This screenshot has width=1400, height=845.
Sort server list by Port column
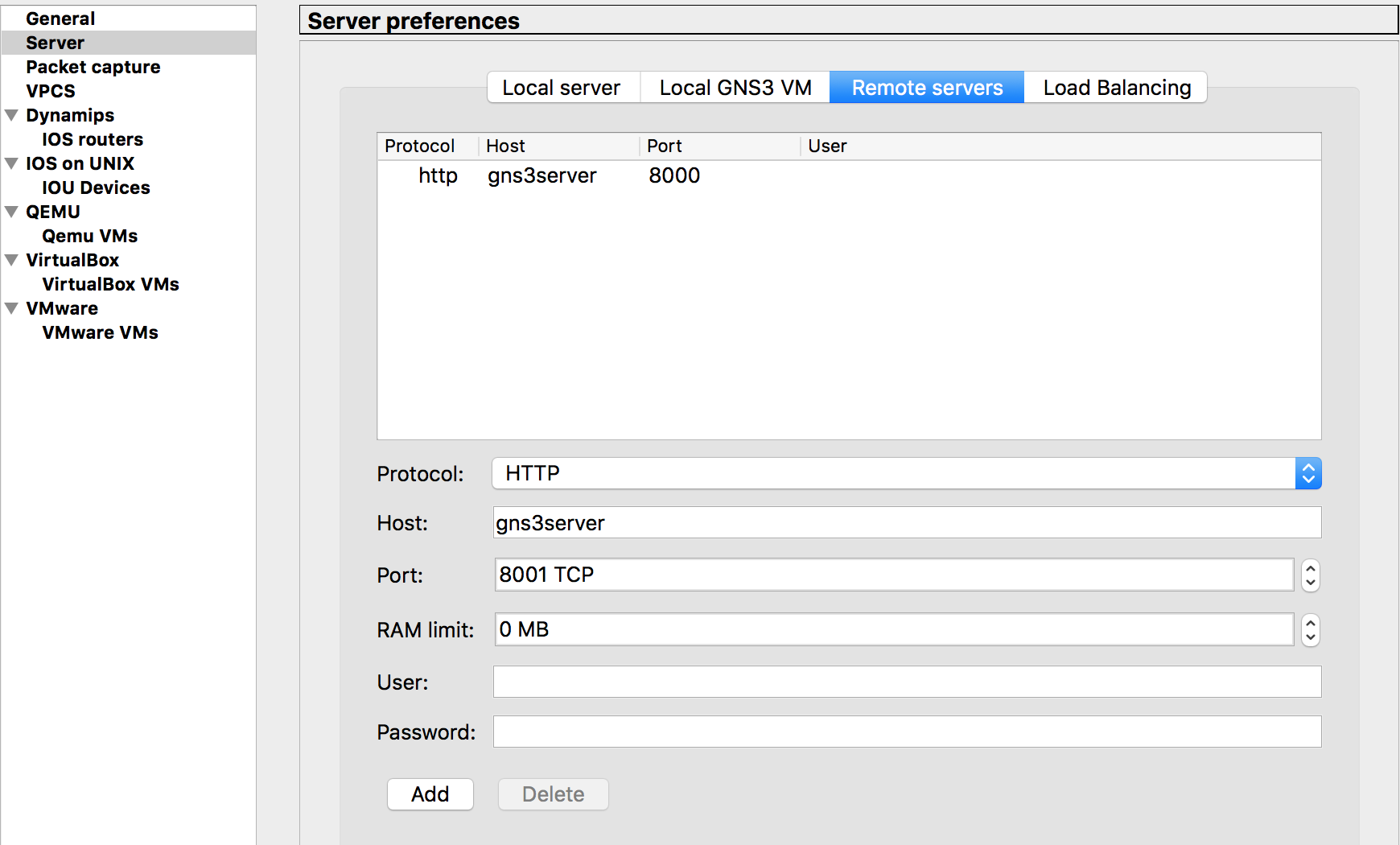click(720, 146)
